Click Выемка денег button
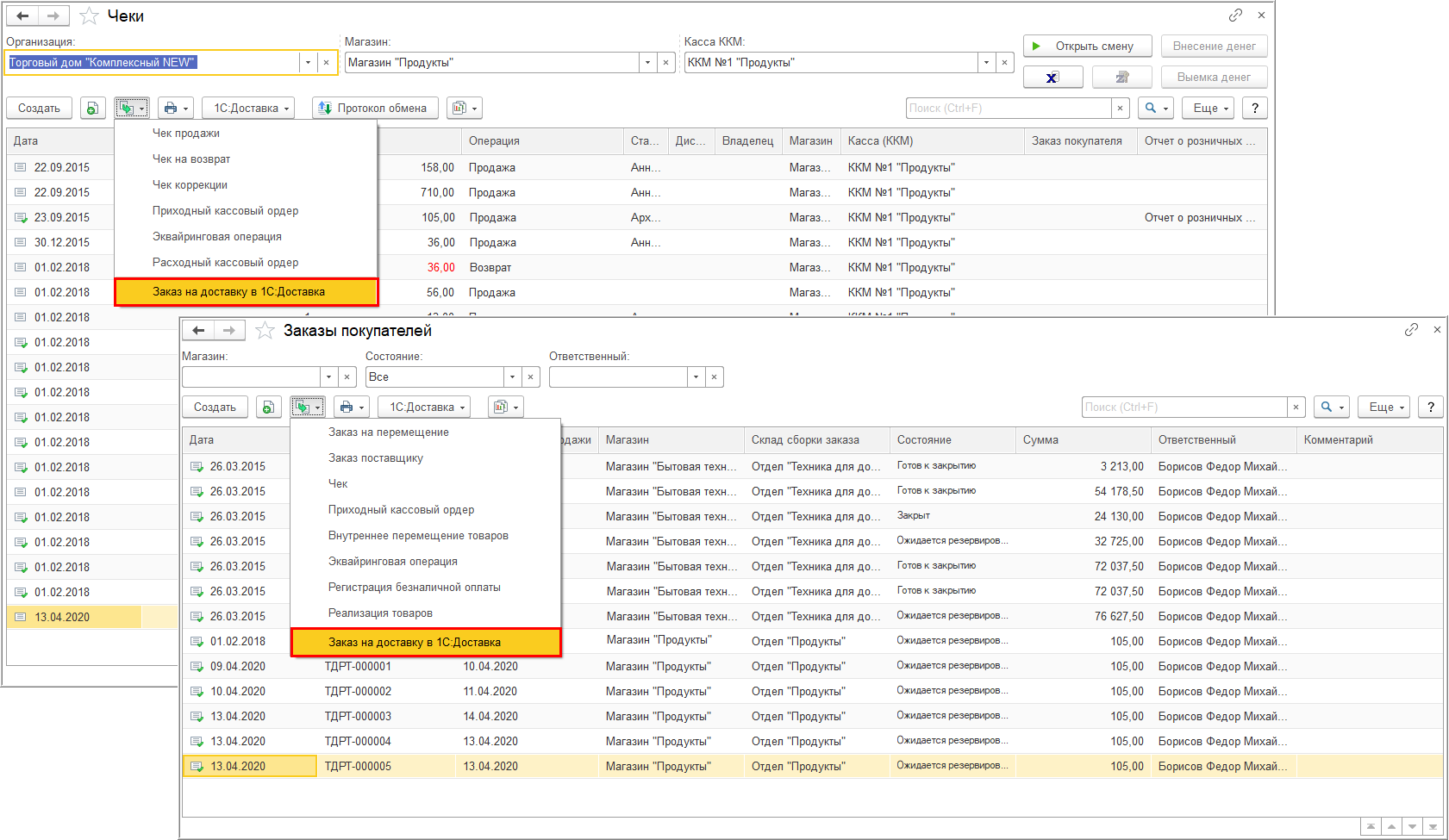1449x840 pixels. [x=1214, y=77]
